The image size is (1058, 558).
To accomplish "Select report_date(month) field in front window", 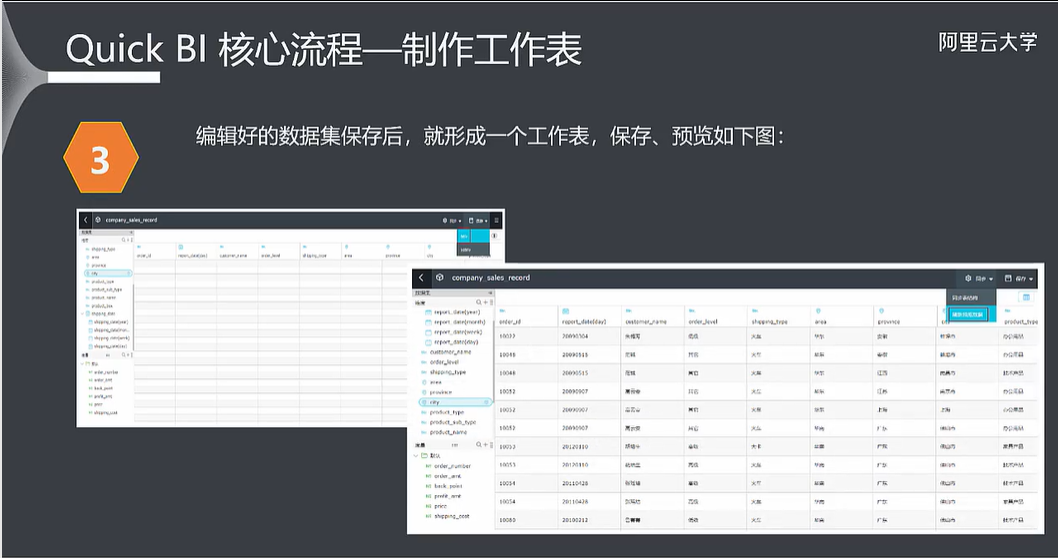I will [x=460, y=323].
